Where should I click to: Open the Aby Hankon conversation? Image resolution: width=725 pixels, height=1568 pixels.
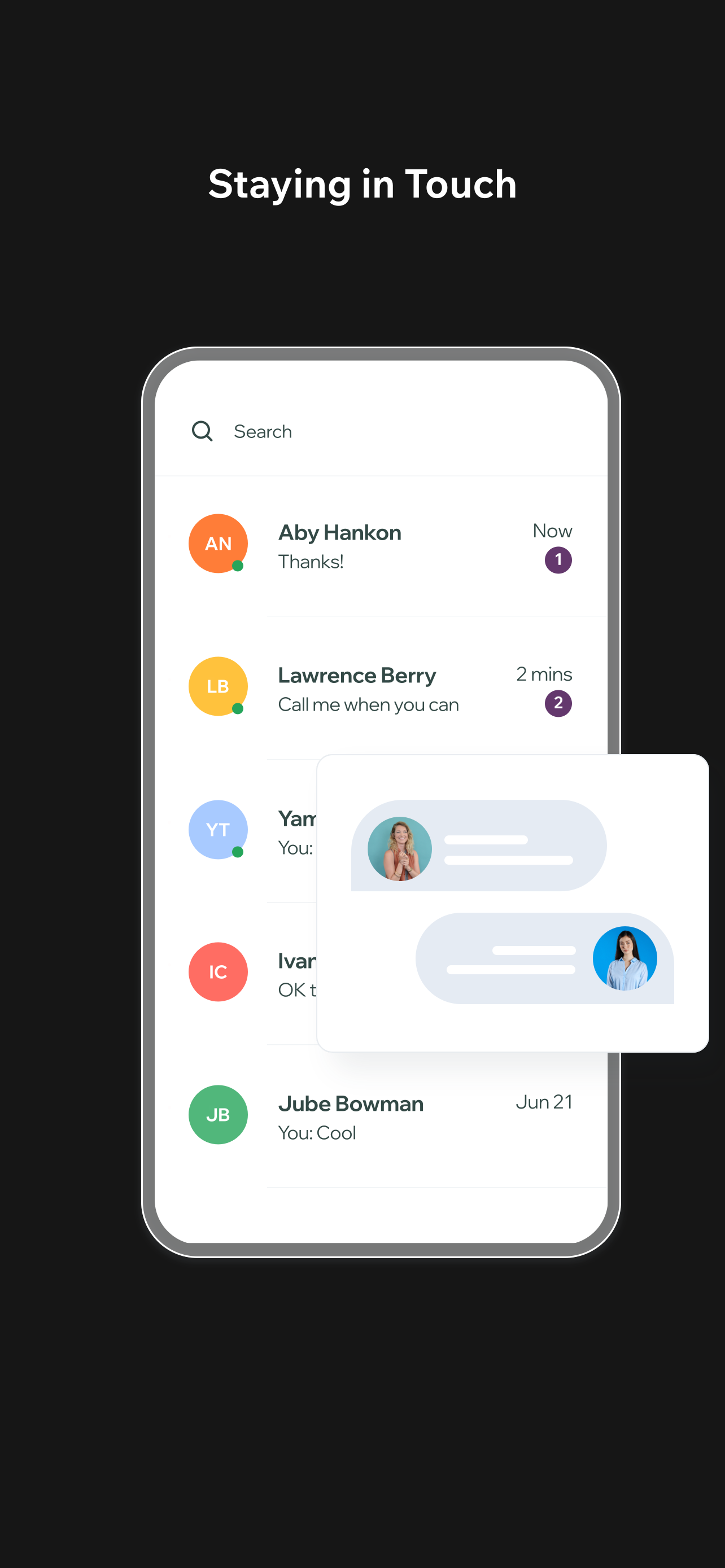(381, 546)
